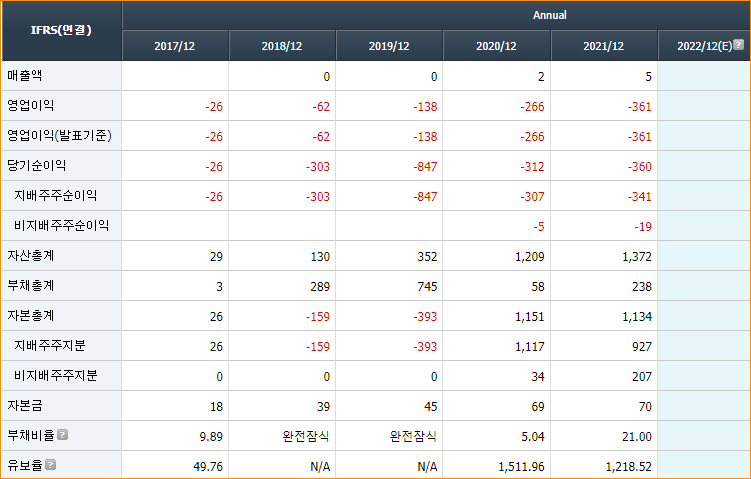Click 부채비율 value 21.00
This screenshot has height=479, width=751.
click(x=637, y=436)
